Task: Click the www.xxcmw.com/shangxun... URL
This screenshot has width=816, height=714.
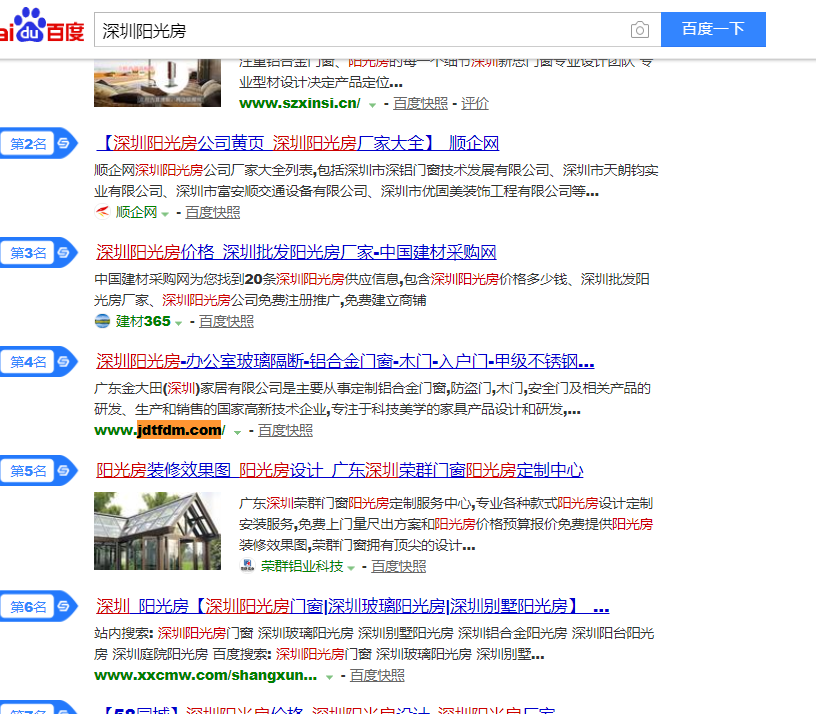Action: tap(206, 675)
